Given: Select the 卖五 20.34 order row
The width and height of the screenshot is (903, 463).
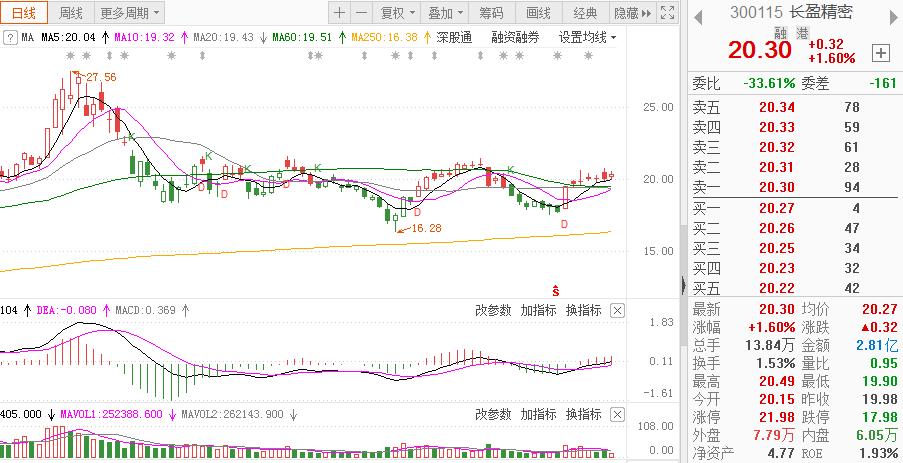Looking at the screenshot, I should [x=795, y=107].
